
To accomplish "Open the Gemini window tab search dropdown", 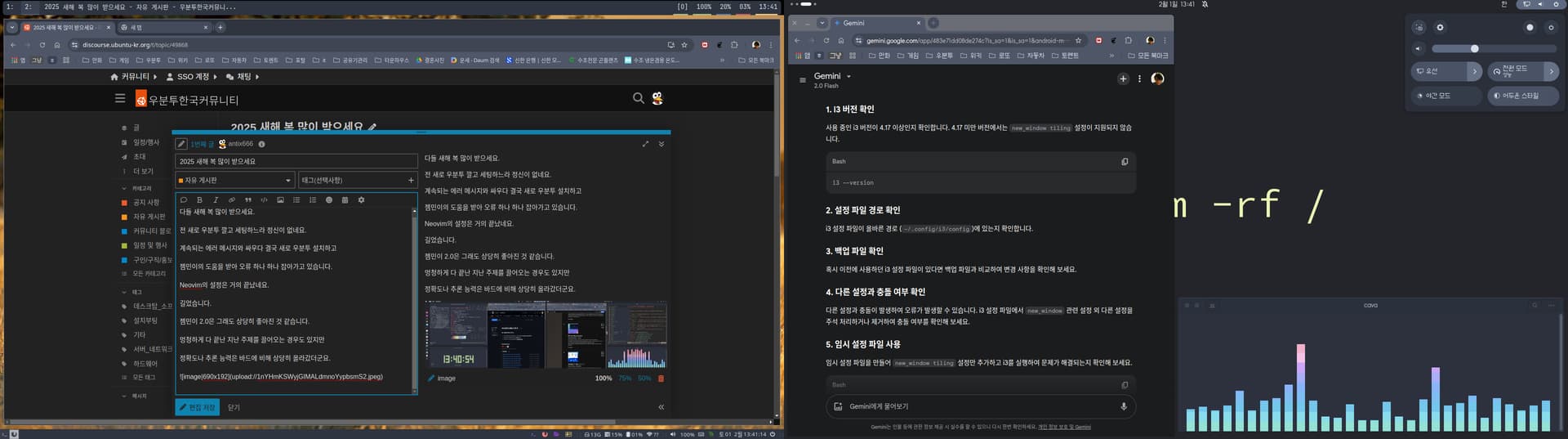I will [x=822, y=23].
